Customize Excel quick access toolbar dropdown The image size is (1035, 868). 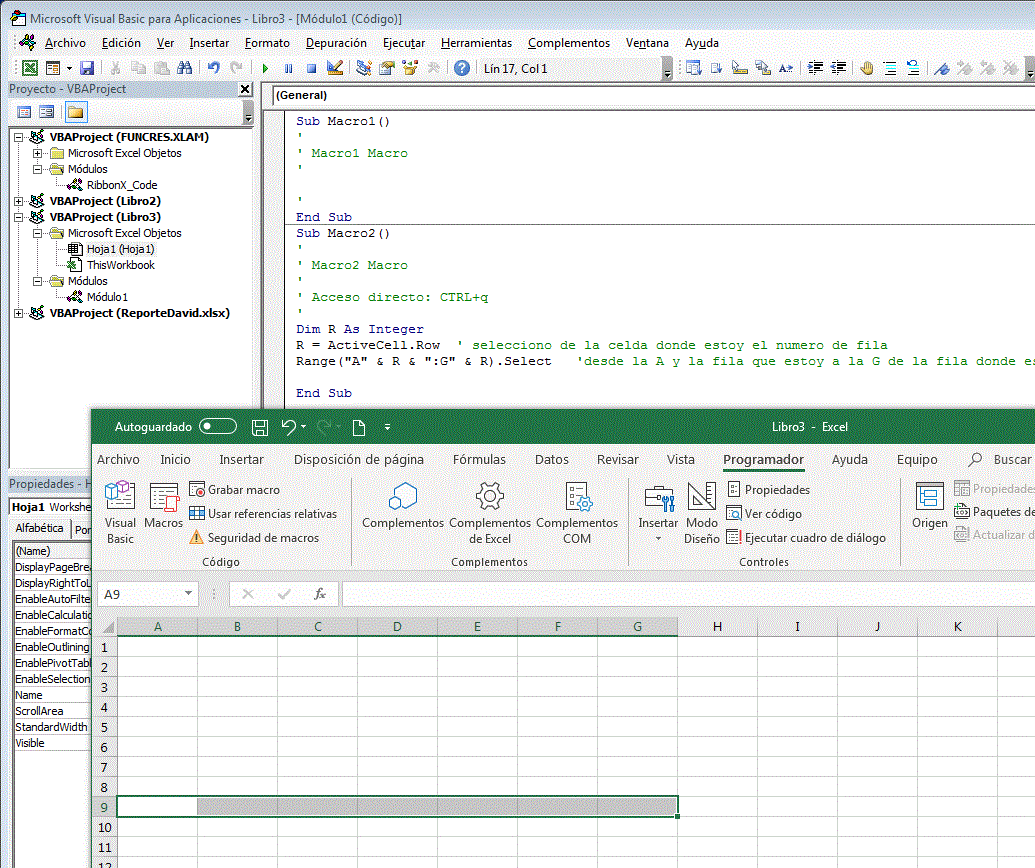387,427
